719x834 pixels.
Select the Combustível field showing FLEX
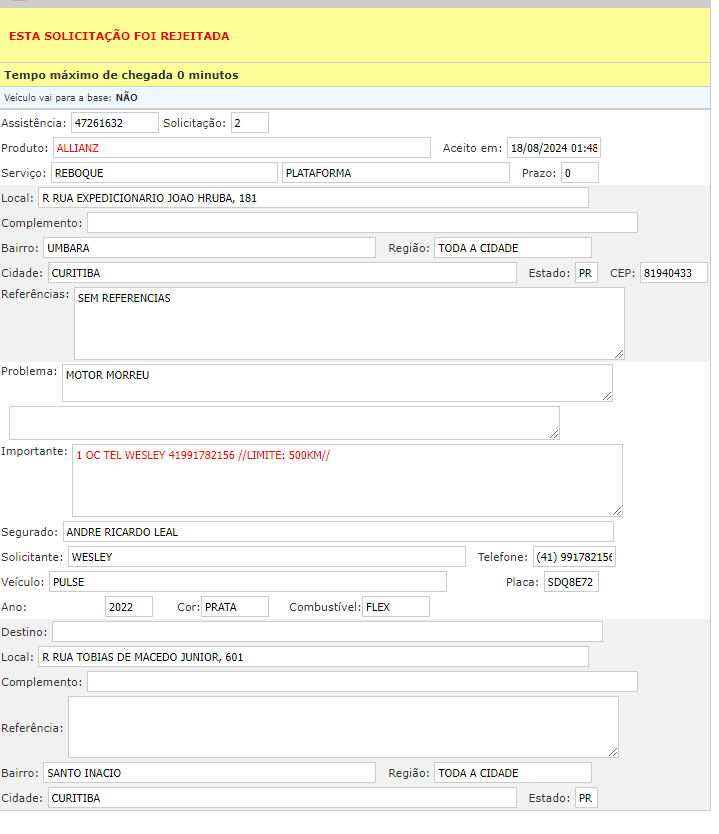pyautogui.click(x=395, y=607)
